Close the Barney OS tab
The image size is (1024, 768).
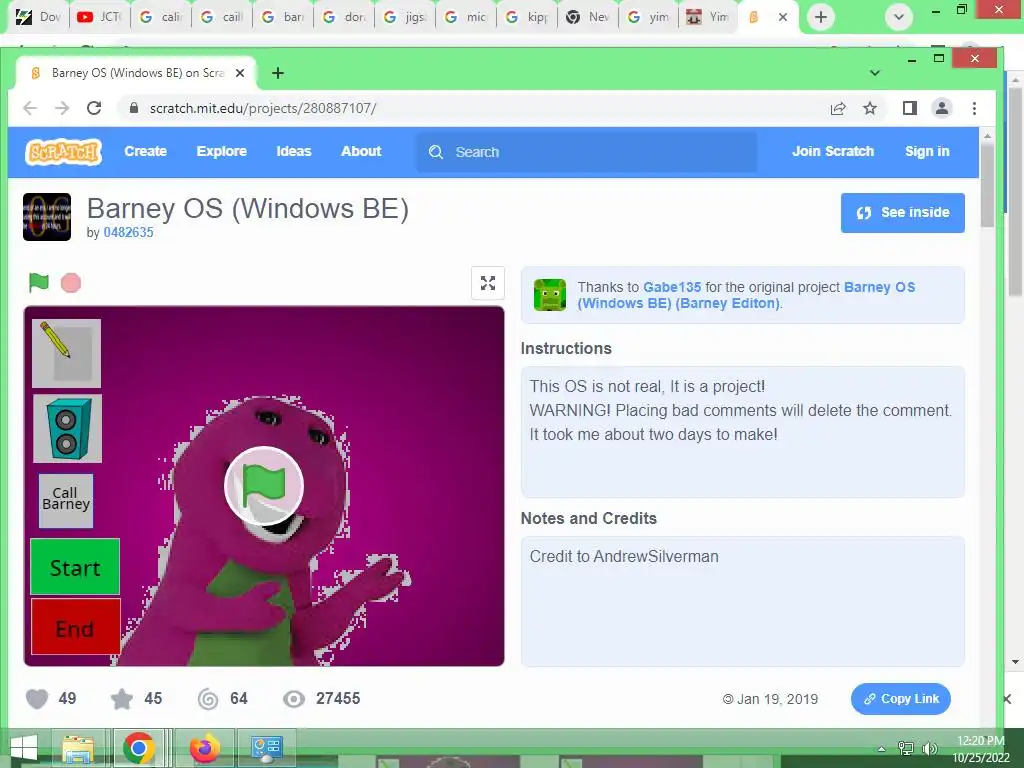[x=240, y=73]
